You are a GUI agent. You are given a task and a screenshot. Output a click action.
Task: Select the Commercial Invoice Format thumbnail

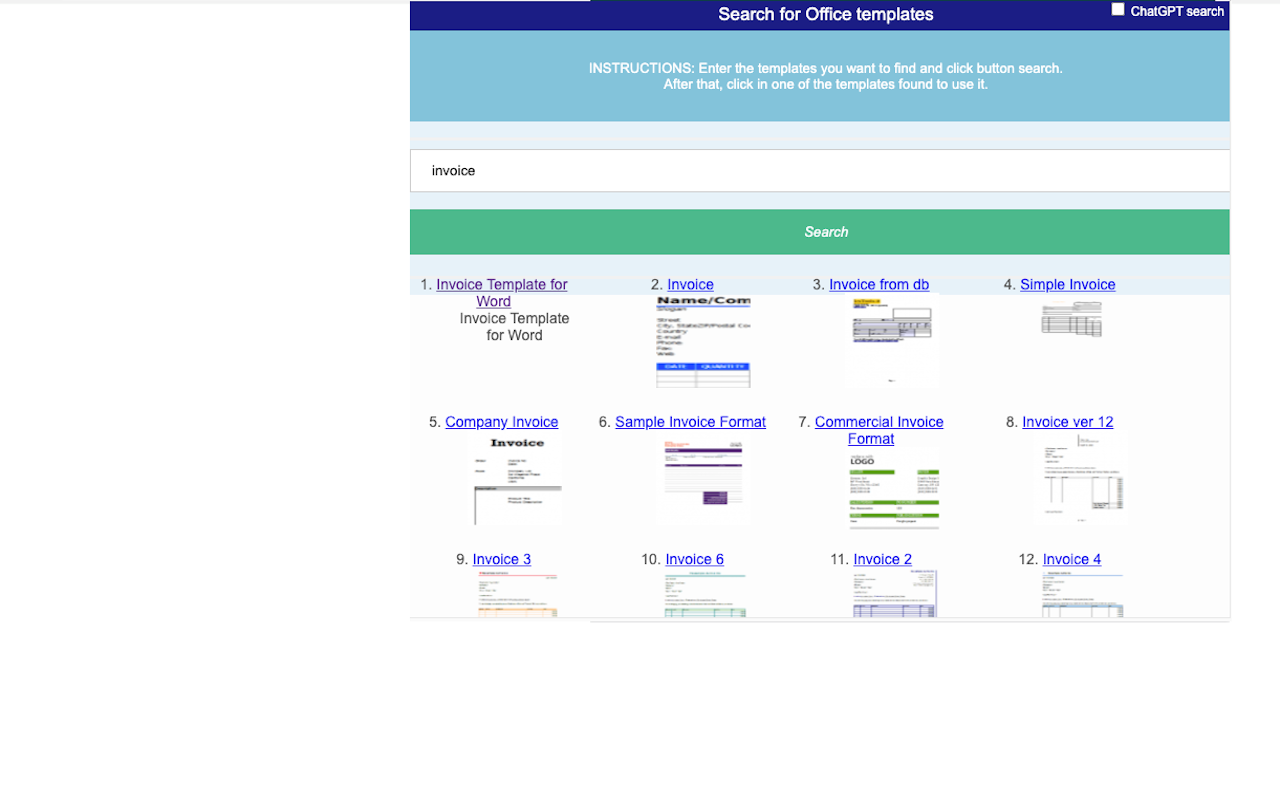click(x=894, y=488)
